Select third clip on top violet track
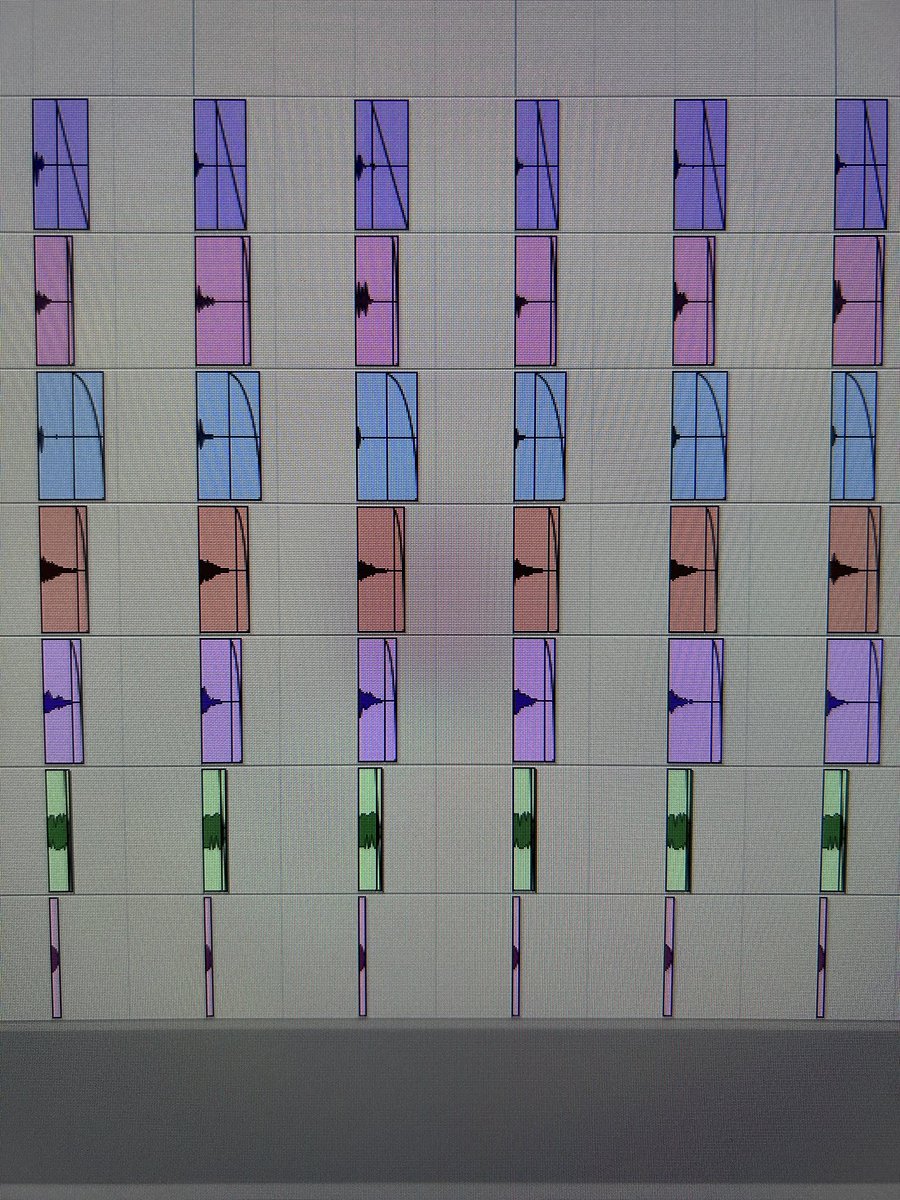Viewport: 900px width, 1200px height. tap(382, 165)
